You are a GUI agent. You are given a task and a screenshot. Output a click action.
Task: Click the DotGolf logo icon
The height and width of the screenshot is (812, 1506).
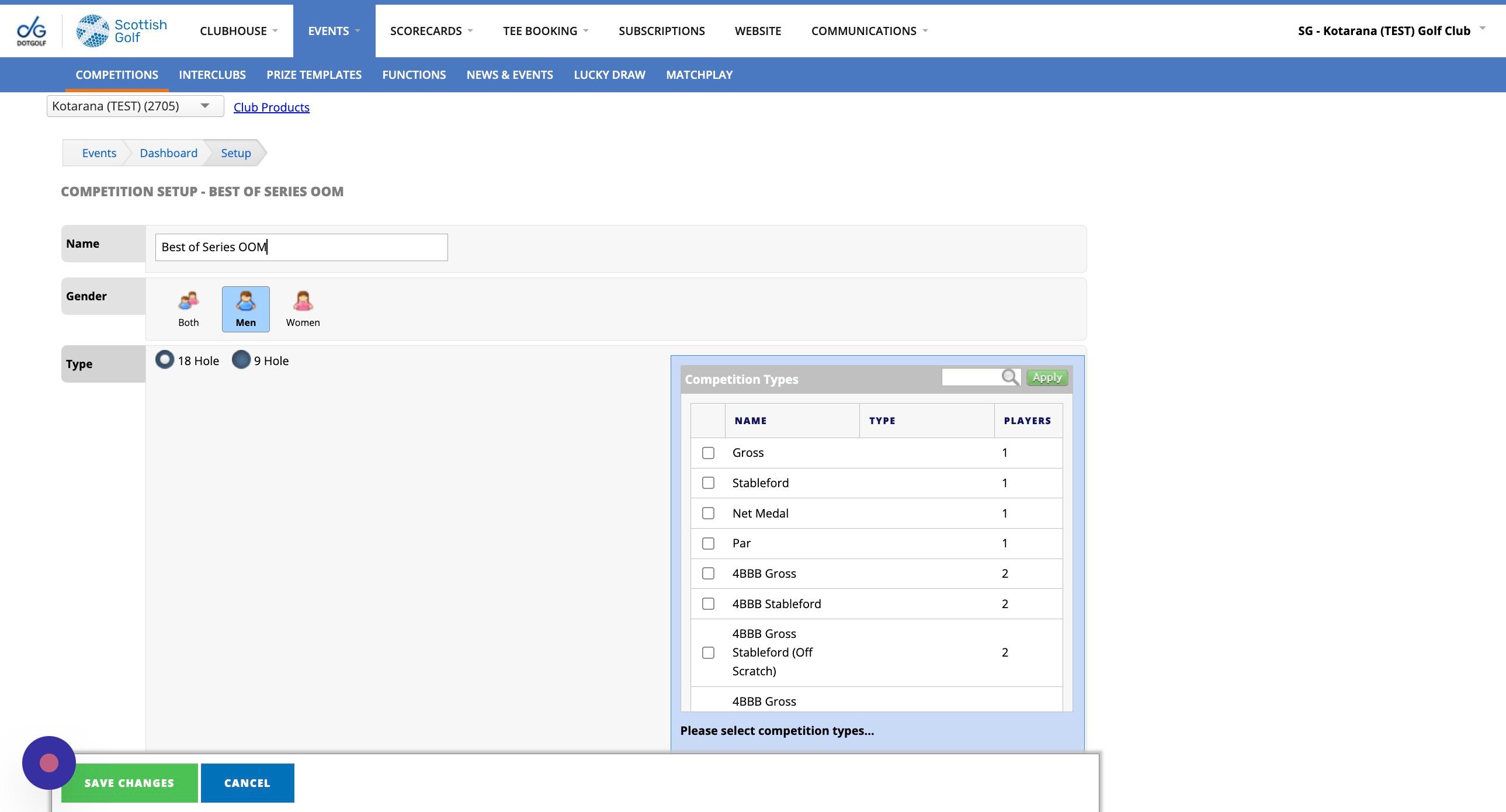pos(31,30)
